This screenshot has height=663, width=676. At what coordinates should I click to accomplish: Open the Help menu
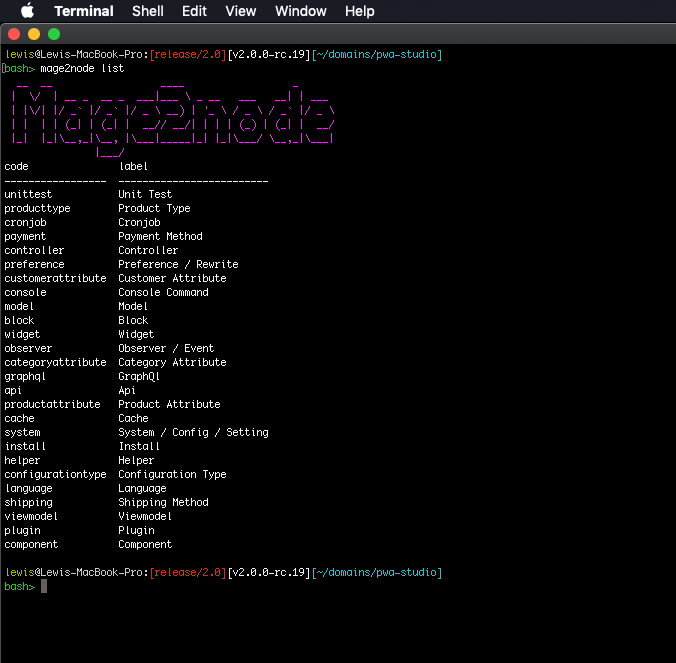[360, 11]
